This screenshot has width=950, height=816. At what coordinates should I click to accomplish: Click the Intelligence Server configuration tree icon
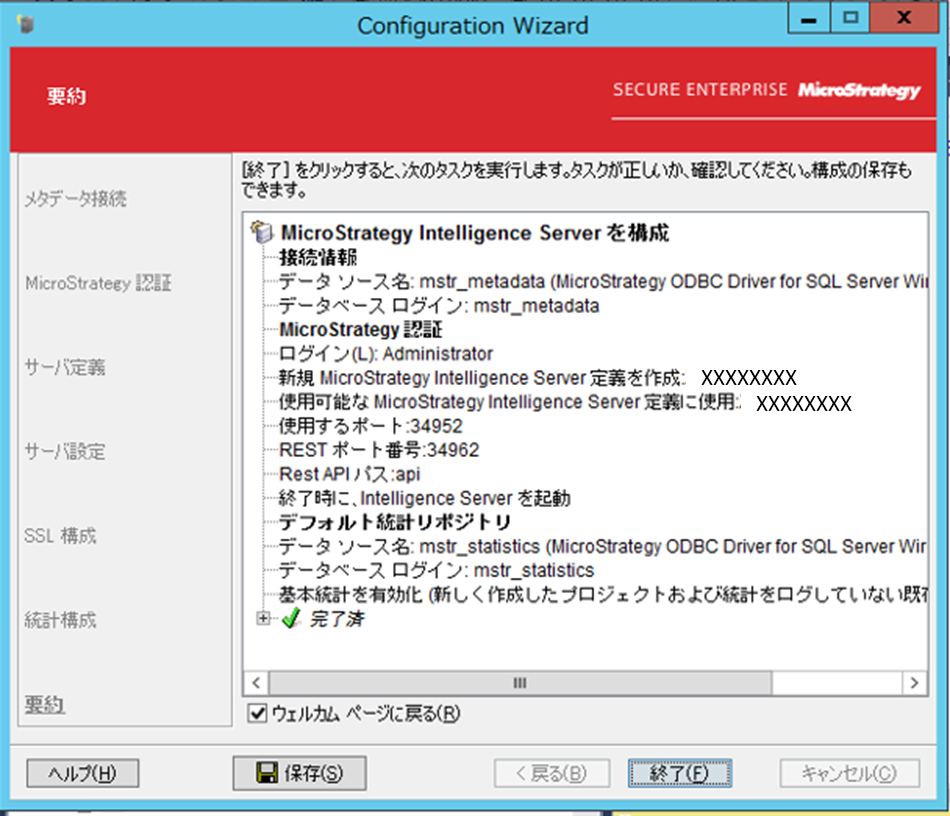point(262,232)
